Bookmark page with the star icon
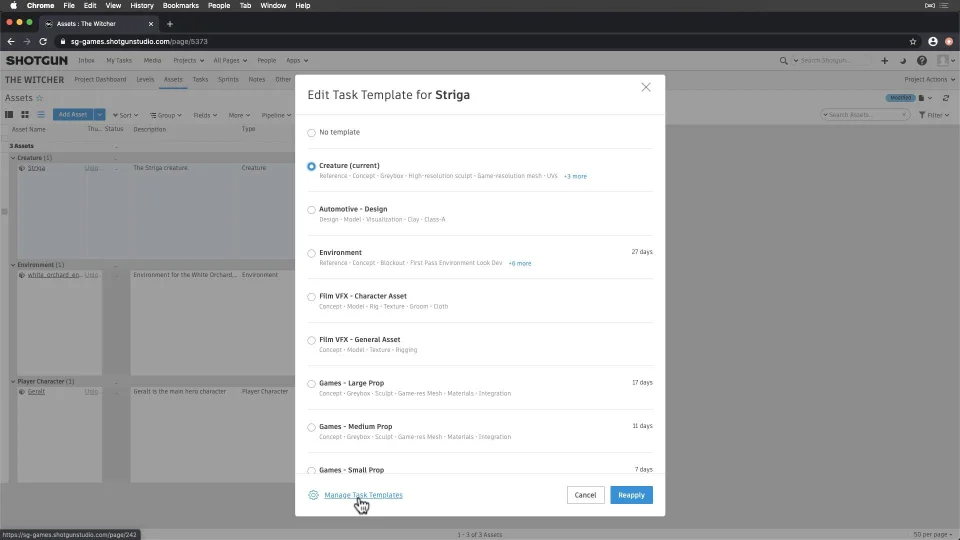This screenshot has height=540, width=960. click(912, 42)
